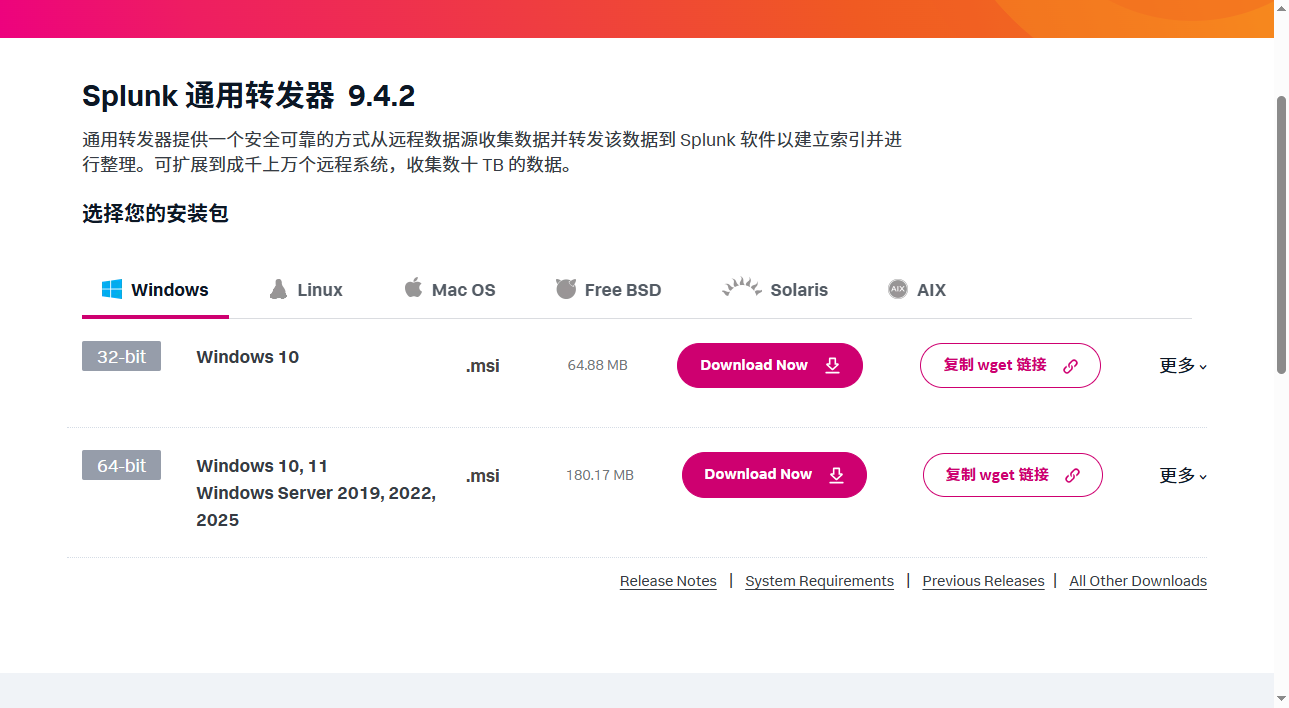This screenshot has width=1289, height=708.
Task: Click the Solaris sun icon
Action: click(x=740, y=288)
